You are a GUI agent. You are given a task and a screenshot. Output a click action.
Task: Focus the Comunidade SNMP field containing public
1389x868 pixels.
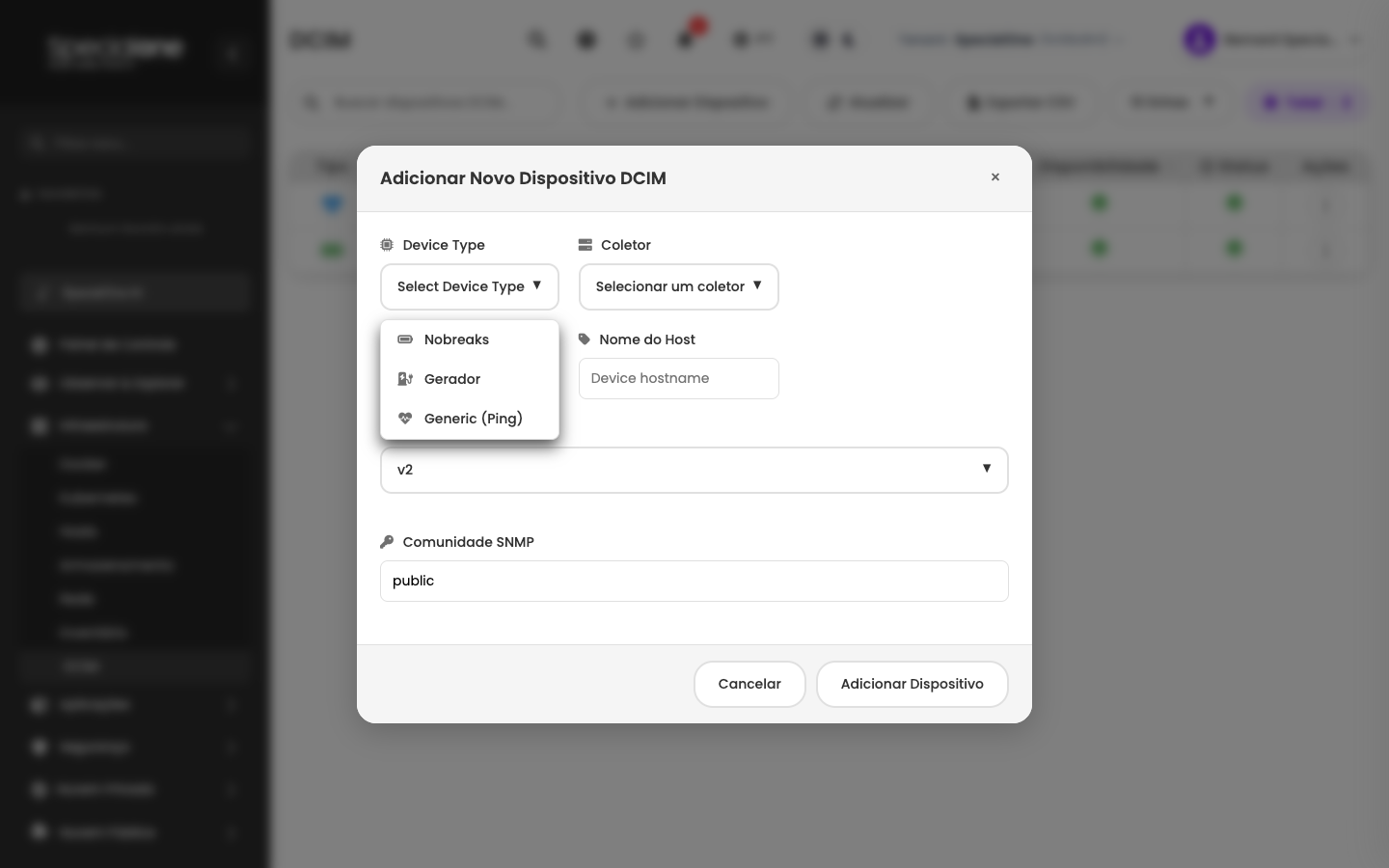coord(694,581)
